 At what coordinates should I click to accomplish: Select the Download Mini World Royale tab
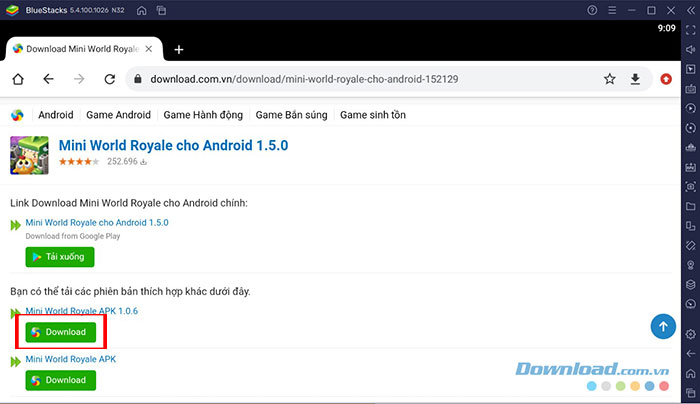coord(83,49)
